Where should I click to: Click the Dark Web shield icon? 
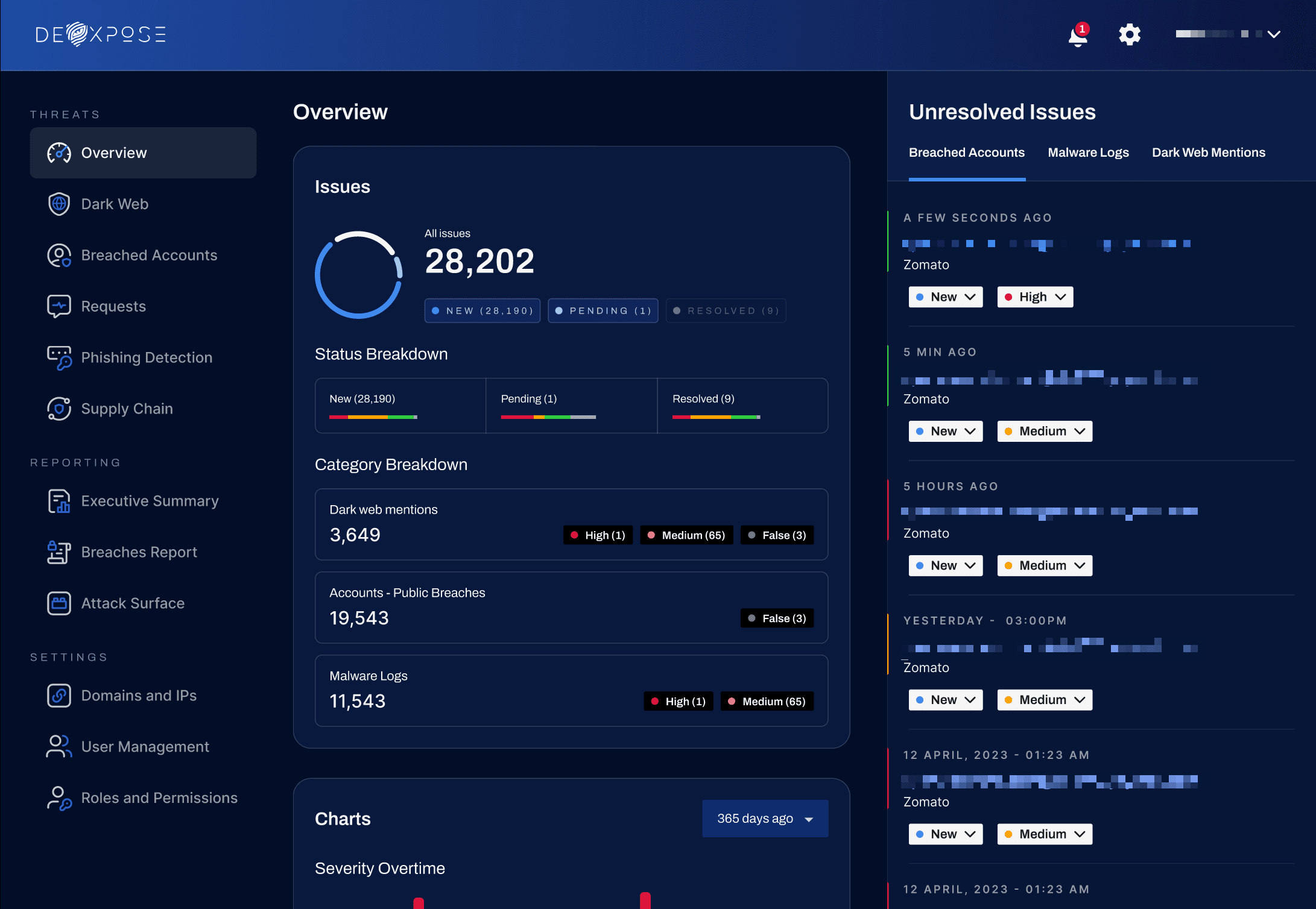click(x=59, y=204)
